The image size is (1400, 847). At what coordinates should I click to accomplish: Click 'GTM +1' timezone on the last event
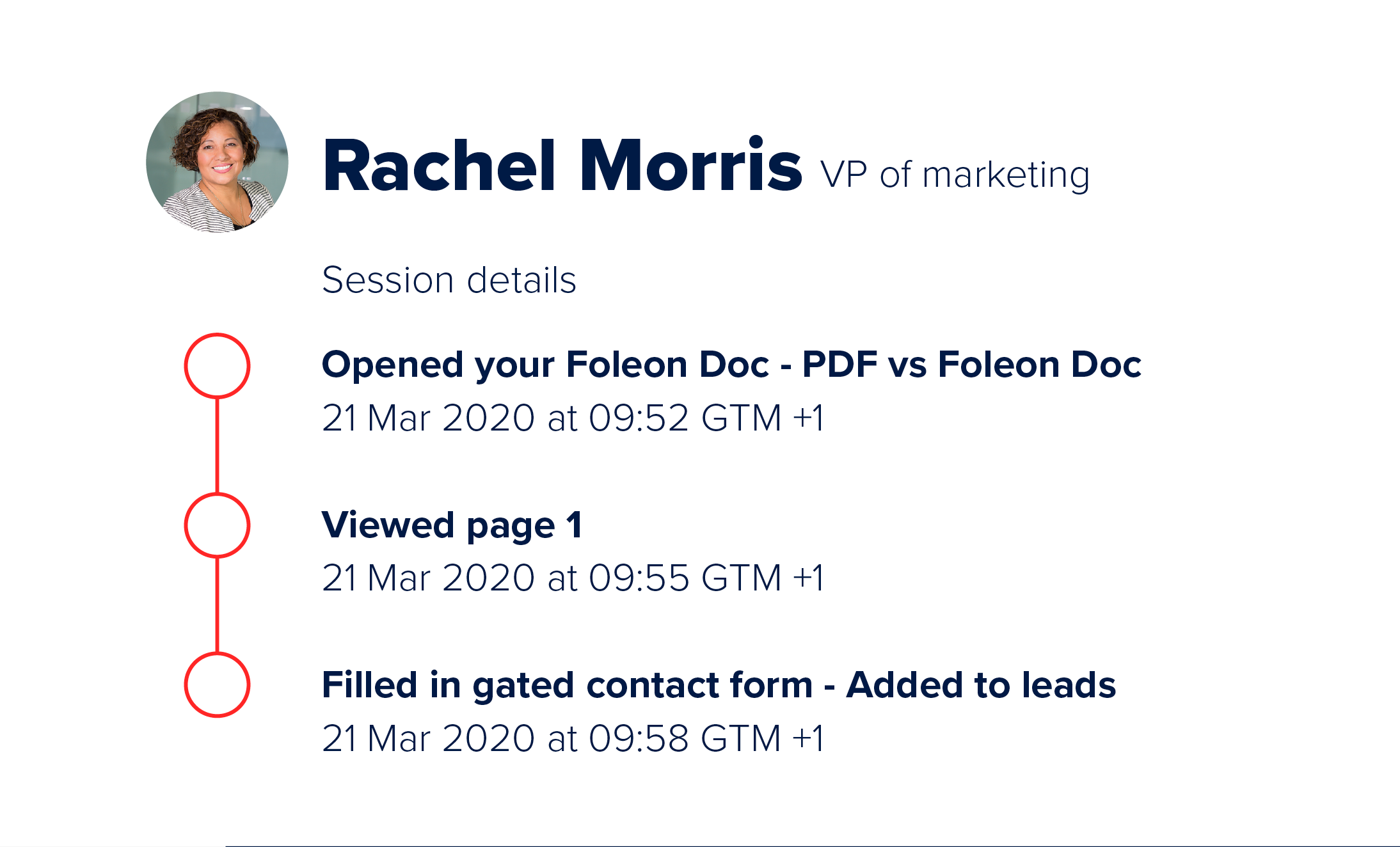761,738
